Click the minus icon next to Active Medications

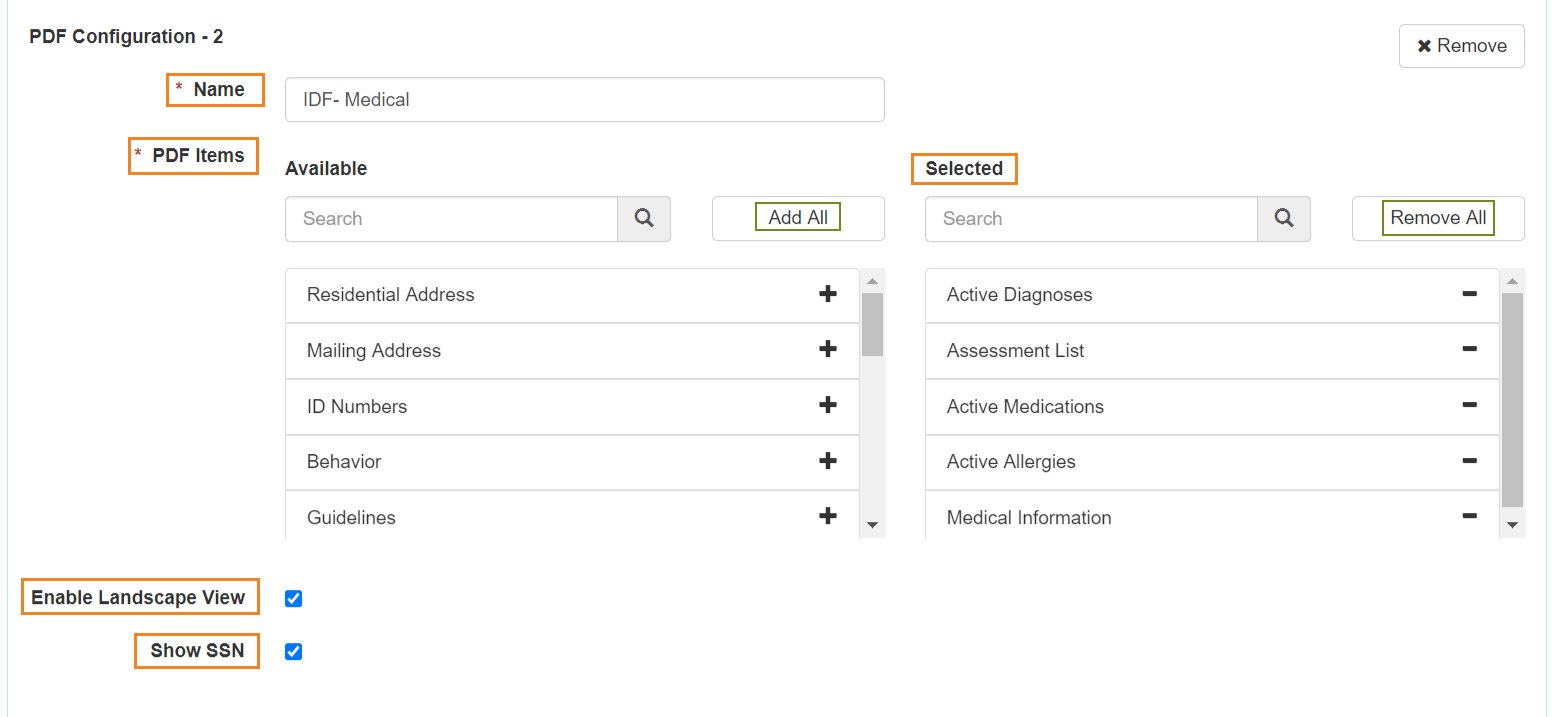pyautogui.click(x=1469, y=406)
